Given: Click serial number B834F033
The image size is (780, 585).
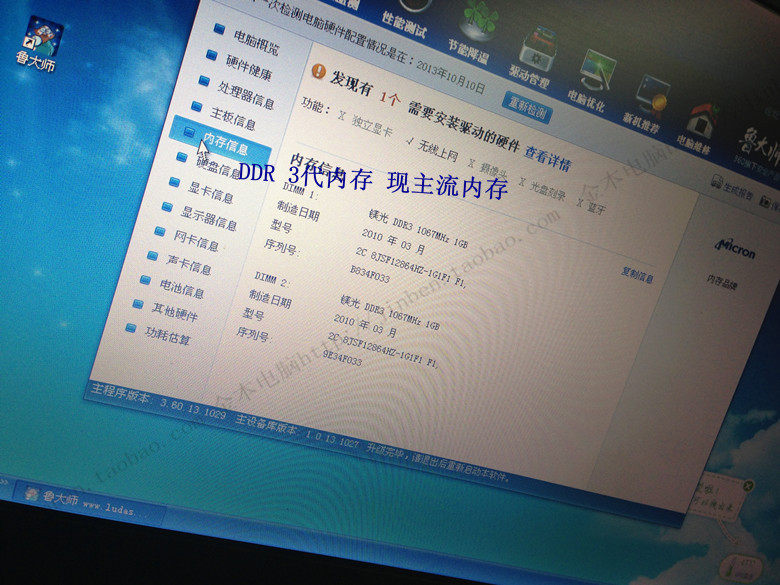Looking at the screenshot, I should [x=370, y=274].
